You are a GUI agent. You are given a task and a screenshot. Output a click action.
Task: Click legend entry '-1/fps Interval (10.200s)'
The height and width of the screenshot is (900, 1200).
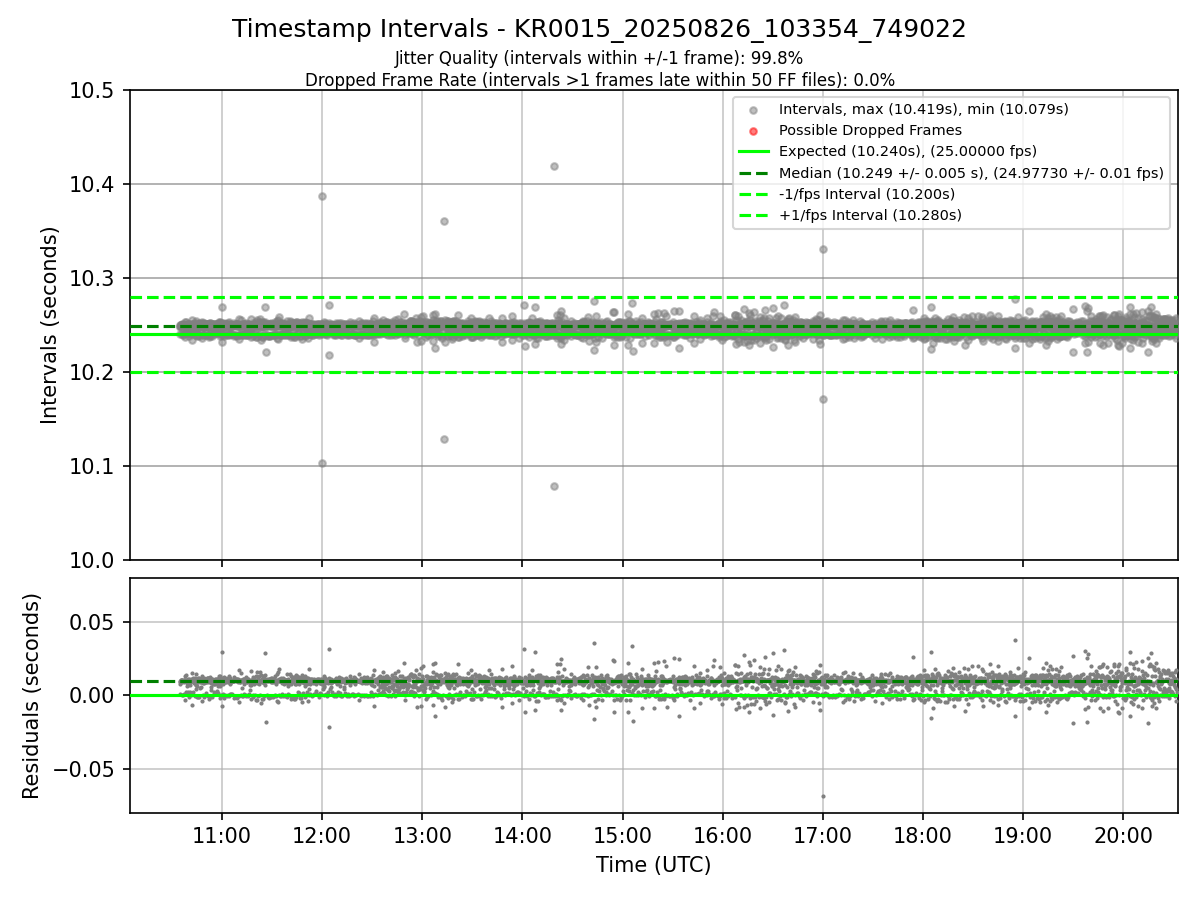point(867,193)
